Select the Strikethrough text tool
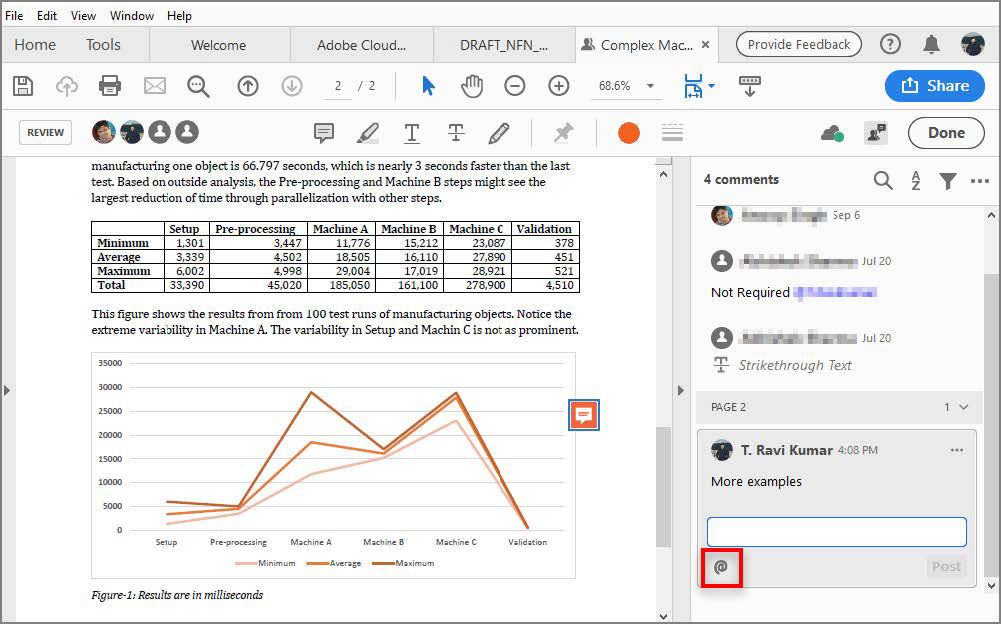The width and height of the screenshot is (1001, 624). pos(456,133)
